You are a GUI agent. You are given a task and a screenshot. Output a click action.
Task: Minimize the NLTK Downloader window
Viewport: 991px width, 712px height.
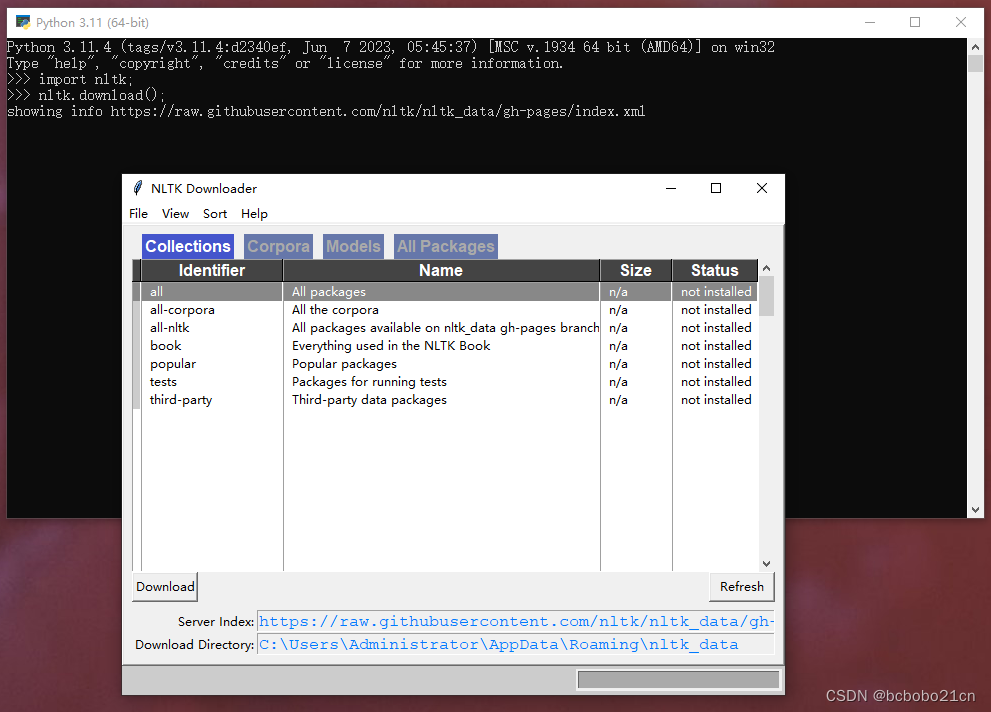[671, 188]
